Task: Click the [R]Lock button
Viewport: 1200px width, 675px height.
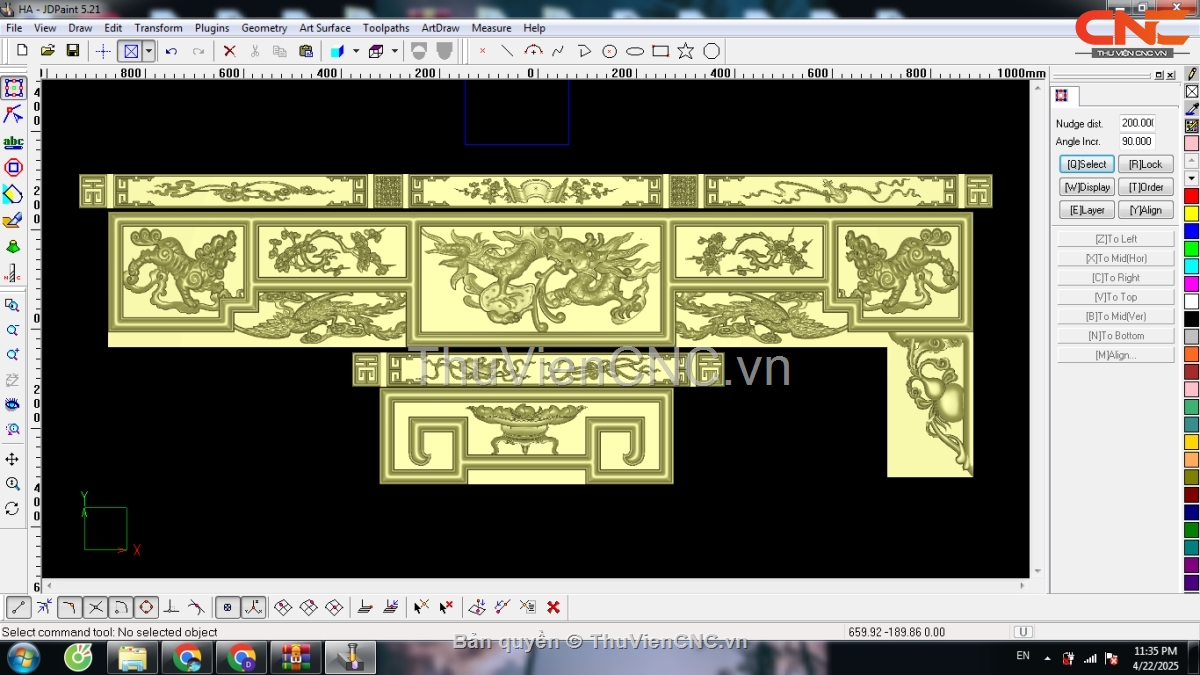Action: (x=1146, y=164)
